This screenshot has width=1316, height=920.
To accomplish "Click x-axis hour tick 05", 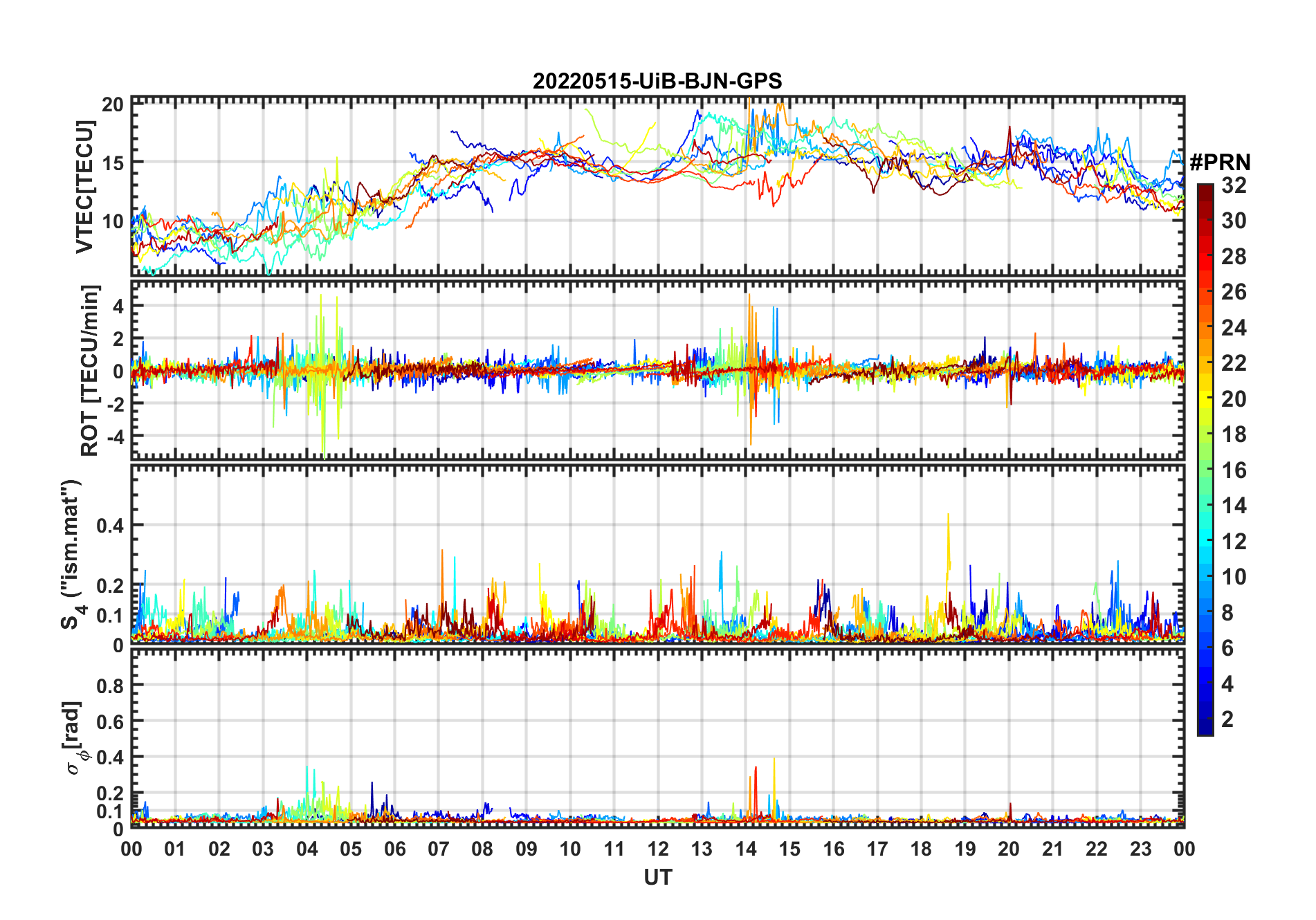I will point(351,849).
